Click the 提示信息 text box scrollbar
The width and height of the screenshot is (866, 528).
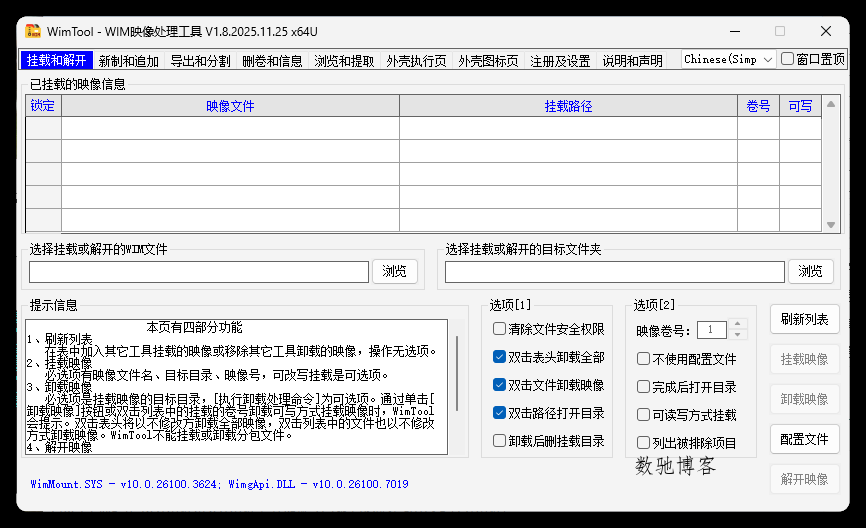[457, 373]
